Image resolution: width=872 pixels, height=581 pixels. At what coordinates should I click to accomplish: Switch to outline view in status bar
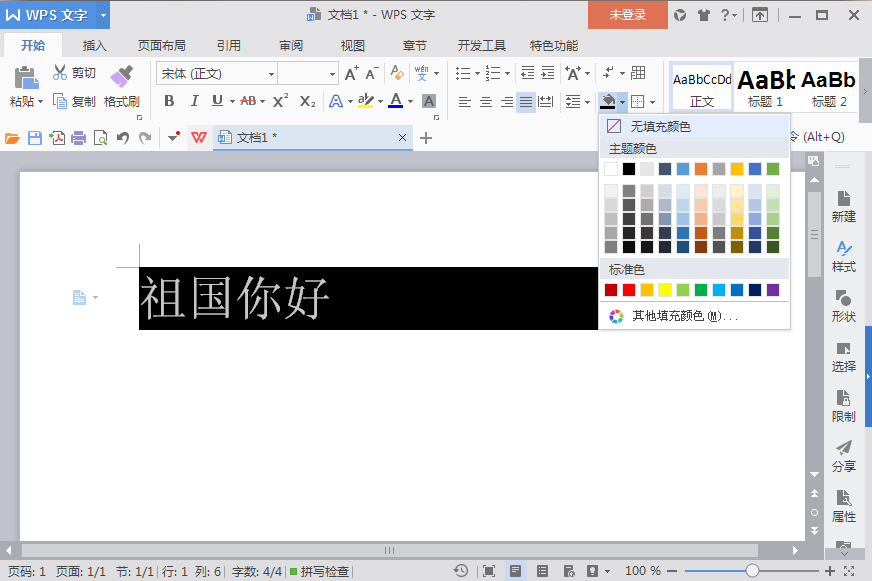coord(542,571)
